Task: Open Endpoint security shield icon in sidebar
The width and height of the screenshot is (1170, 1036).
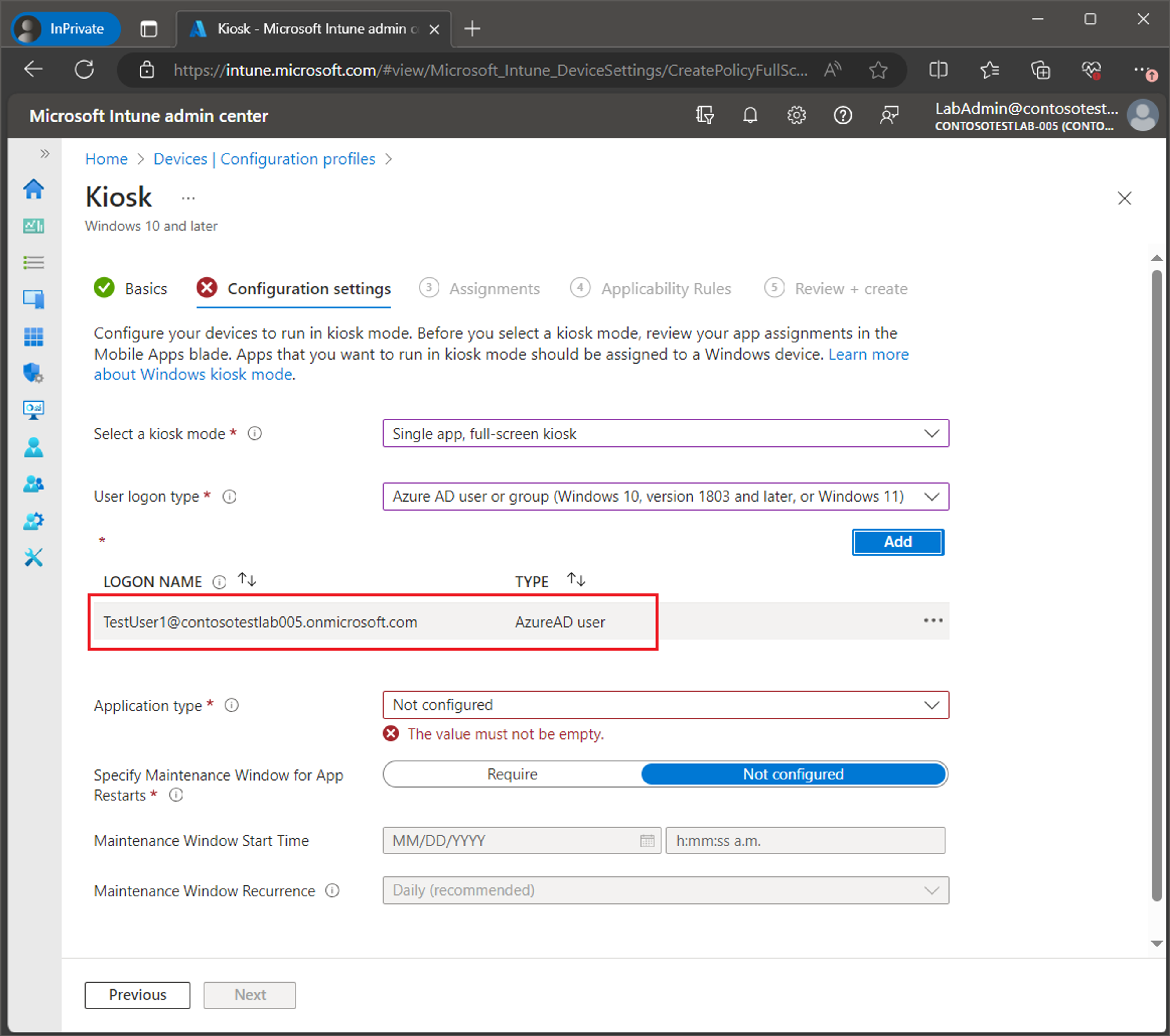Action: 34,373
